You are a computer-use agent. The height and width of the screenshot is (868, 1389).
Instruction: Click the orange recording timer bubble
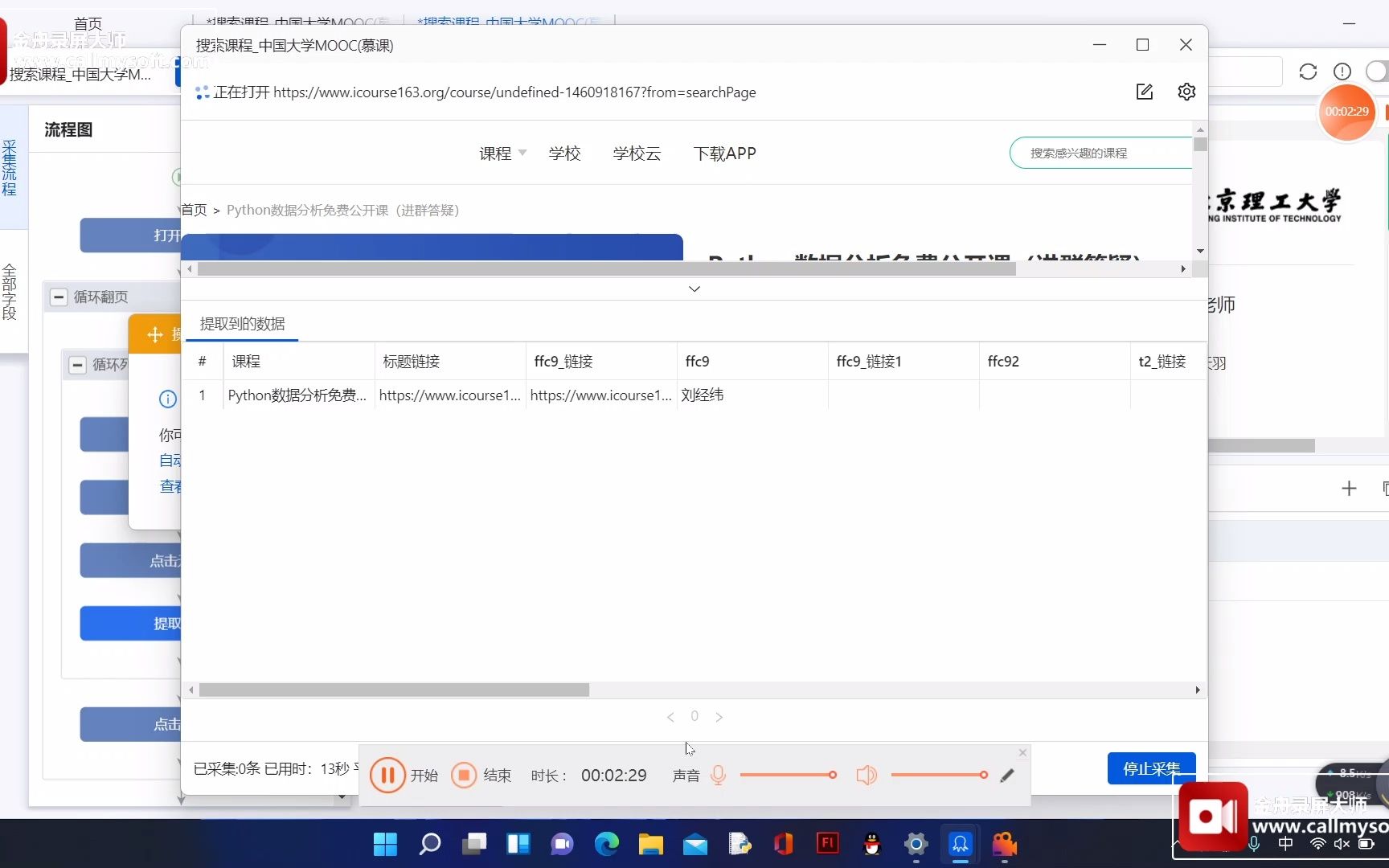click(x=1346, y=112)
